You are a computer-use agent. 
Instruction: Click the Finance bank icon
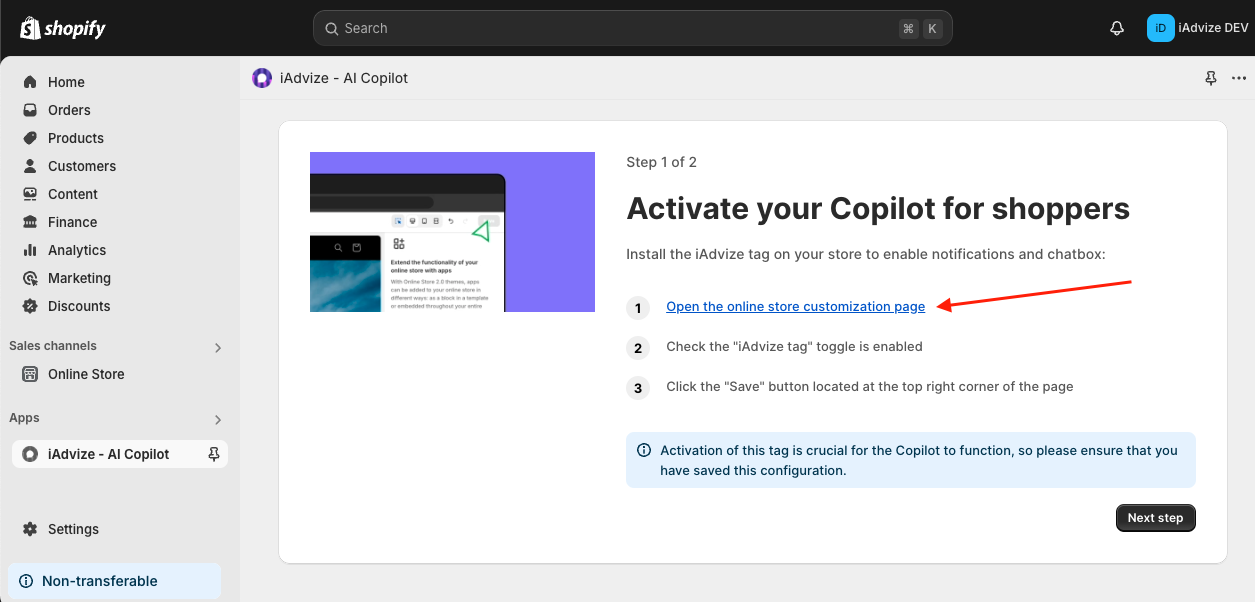coord(30,222)
